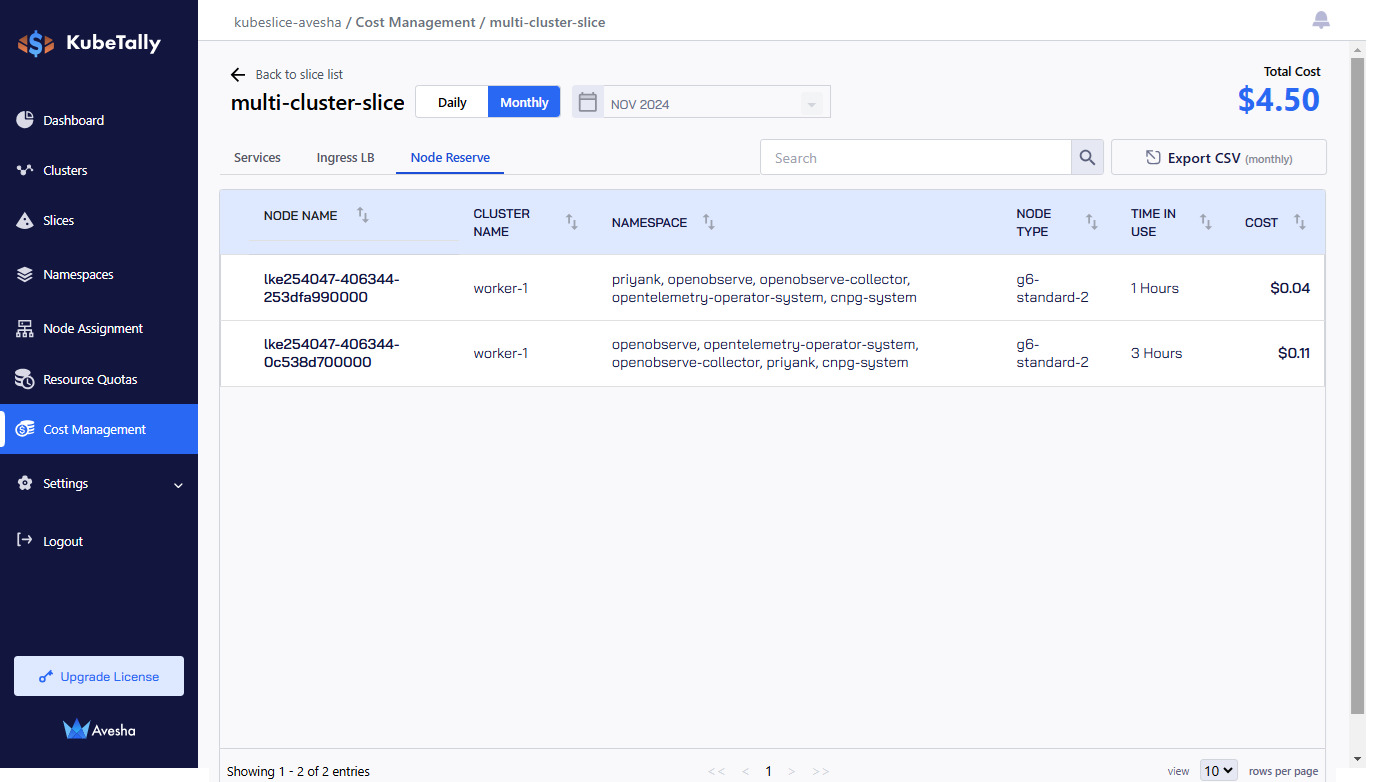Click the Avesha crown logo
This screenshot has height=782, width=1375.
coord(77,729)
